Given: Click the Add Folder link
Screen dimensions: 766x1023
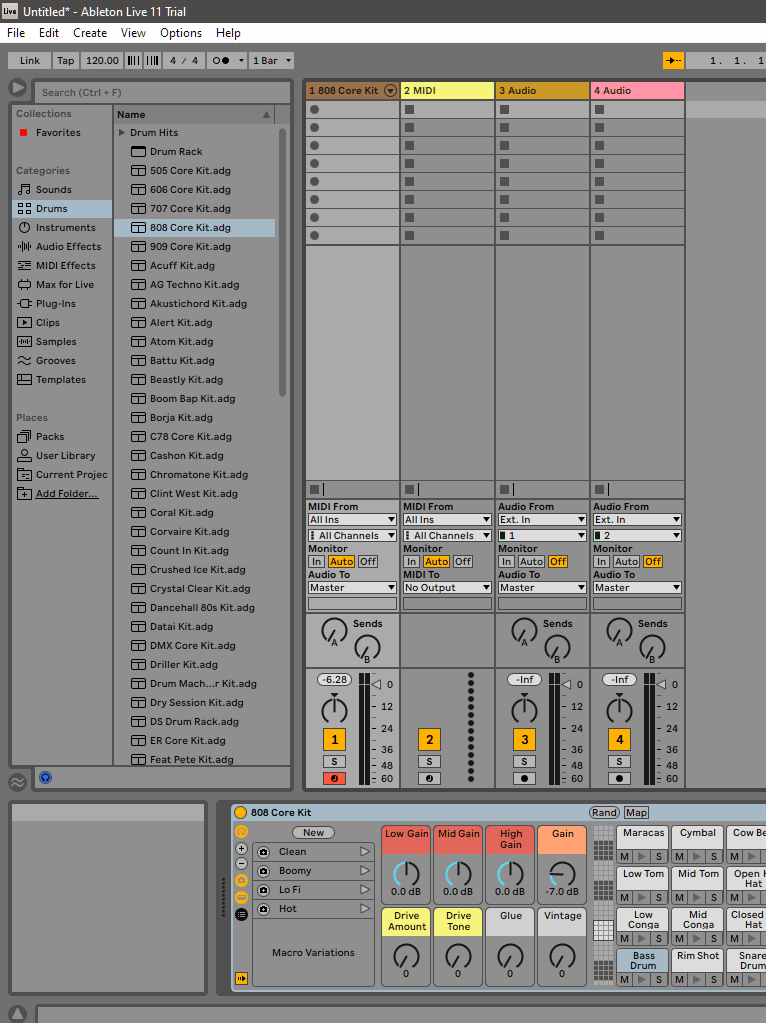Looking at the screenshot, I should coord(67,493).
